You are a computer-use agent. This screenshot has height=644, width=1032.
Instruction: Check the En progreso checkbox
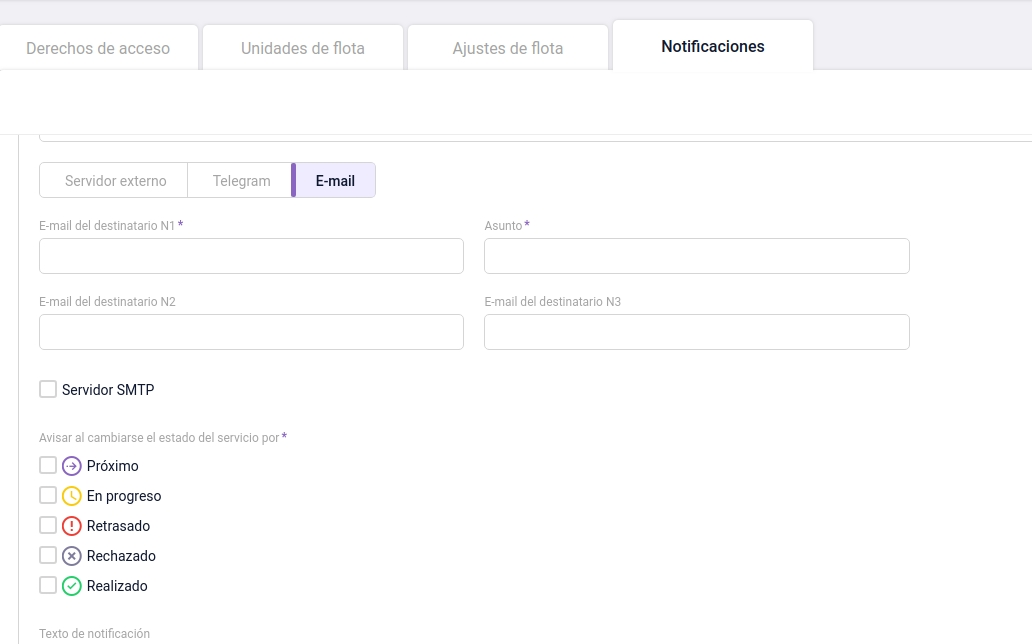tap(47, 495)
